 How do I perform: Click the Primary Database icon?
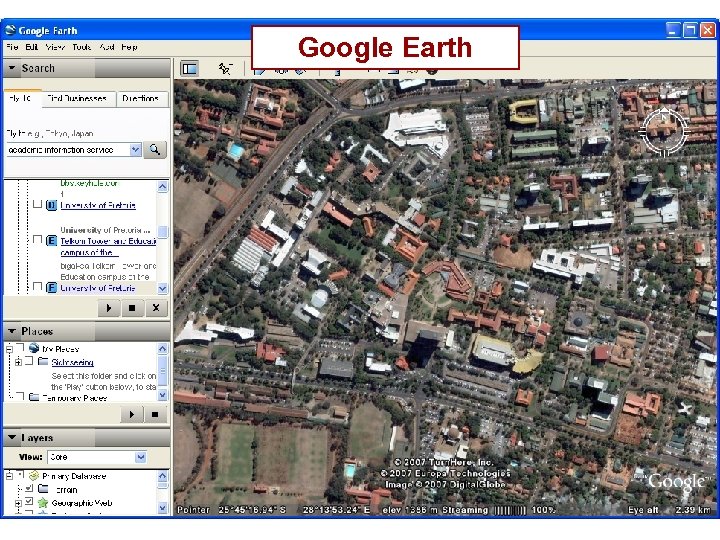[34, 476]
